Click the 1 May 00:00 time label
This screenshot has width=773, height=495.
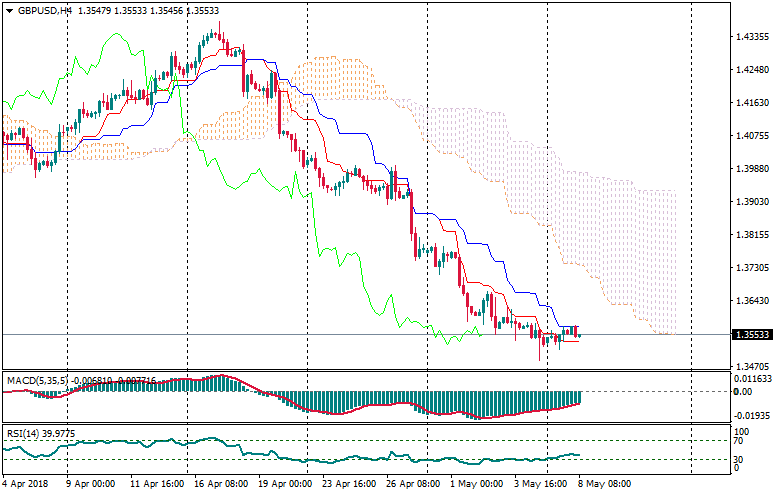click(477, 482)
